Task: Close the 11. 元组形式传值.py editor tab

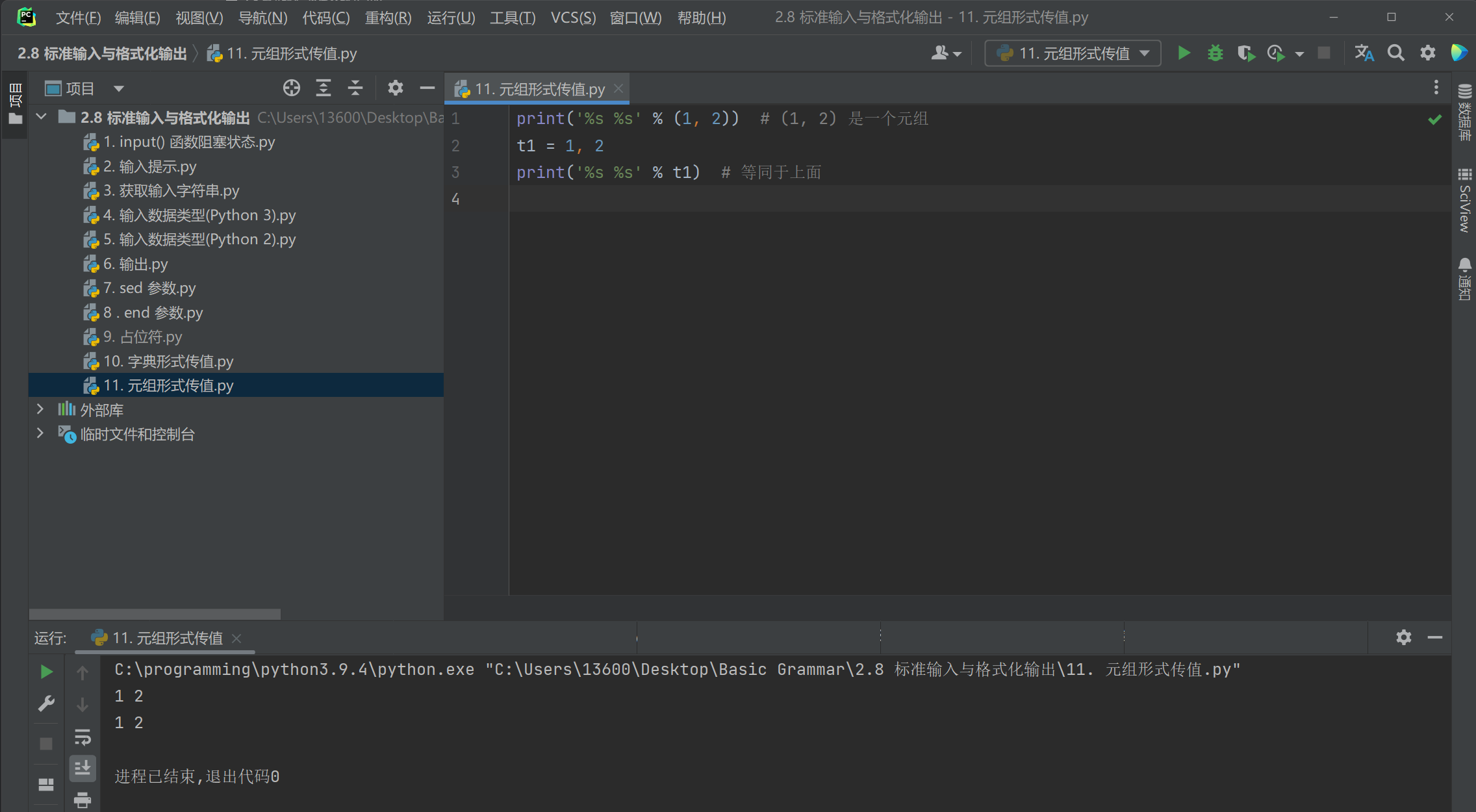Action: [x=618, y=88]
